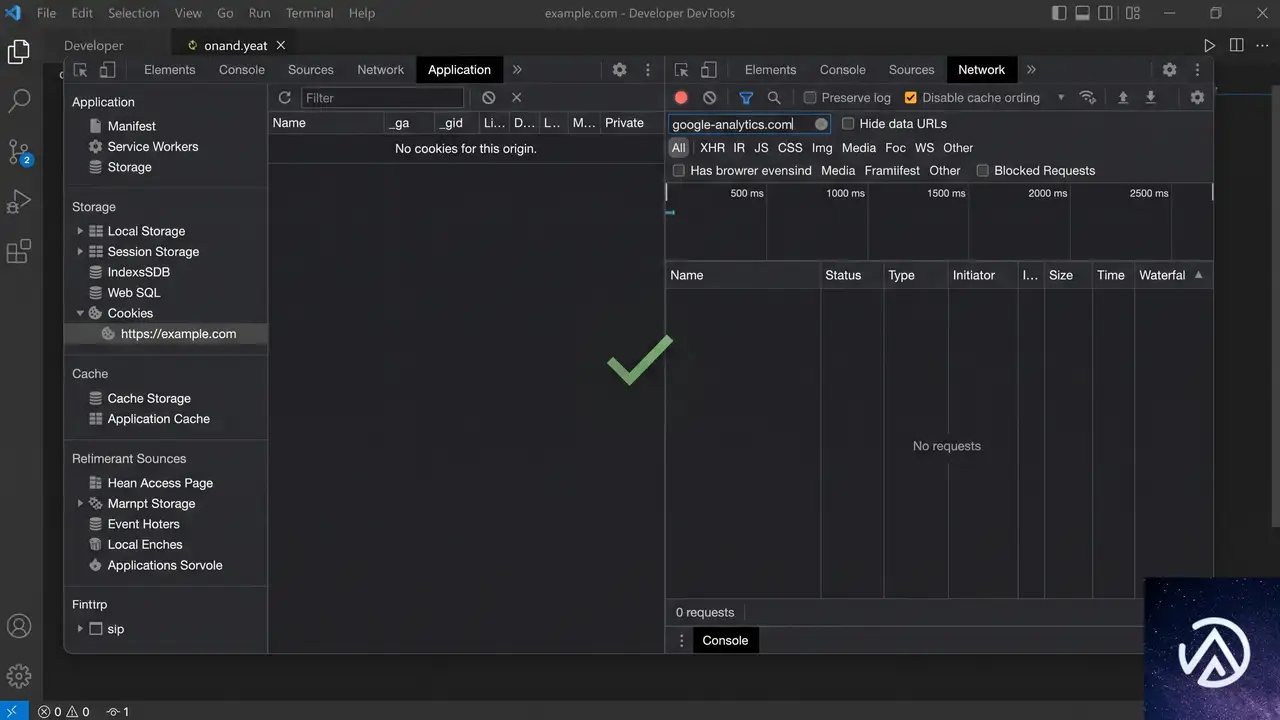The width and height of the screenshot is (1280, 720).
Task: Open the network settings gear icon
Action: (x=1197, y=98)
